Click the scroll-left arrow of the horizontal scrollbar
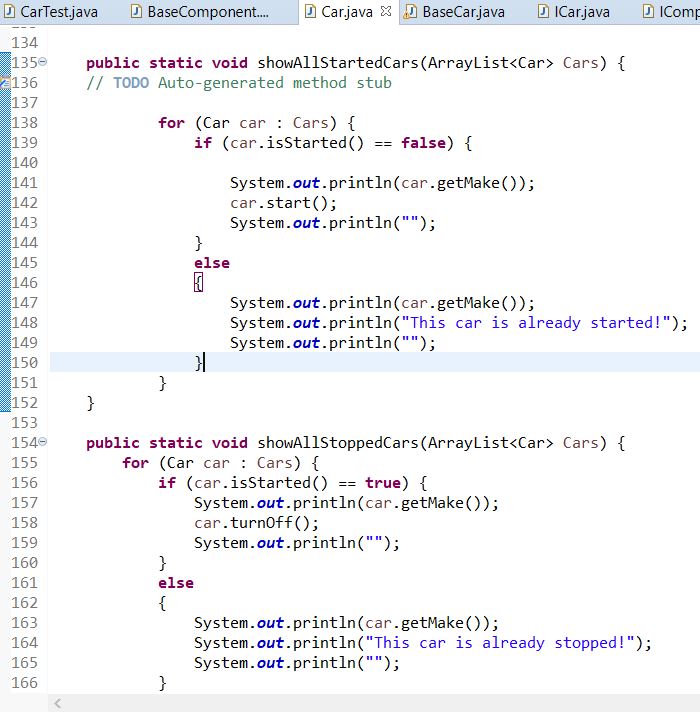The width and height of the screenshot is (700, 712). pyautogui.click(x=58, y=703)
